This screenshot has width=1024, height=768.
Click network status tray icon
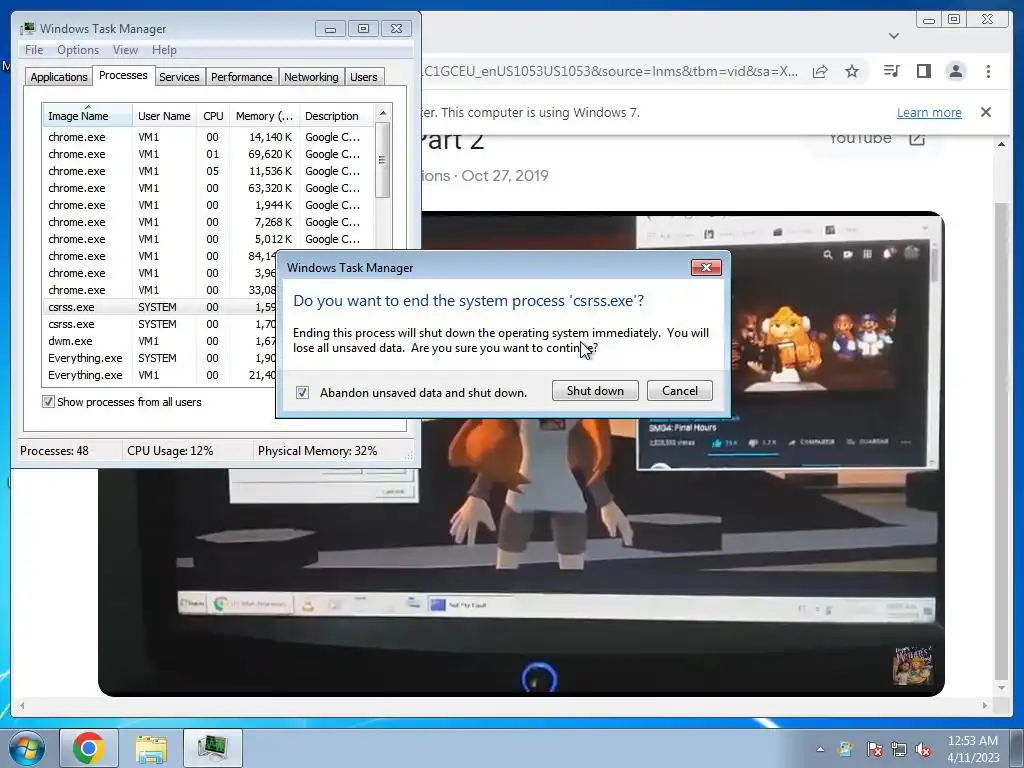[899, 749]
